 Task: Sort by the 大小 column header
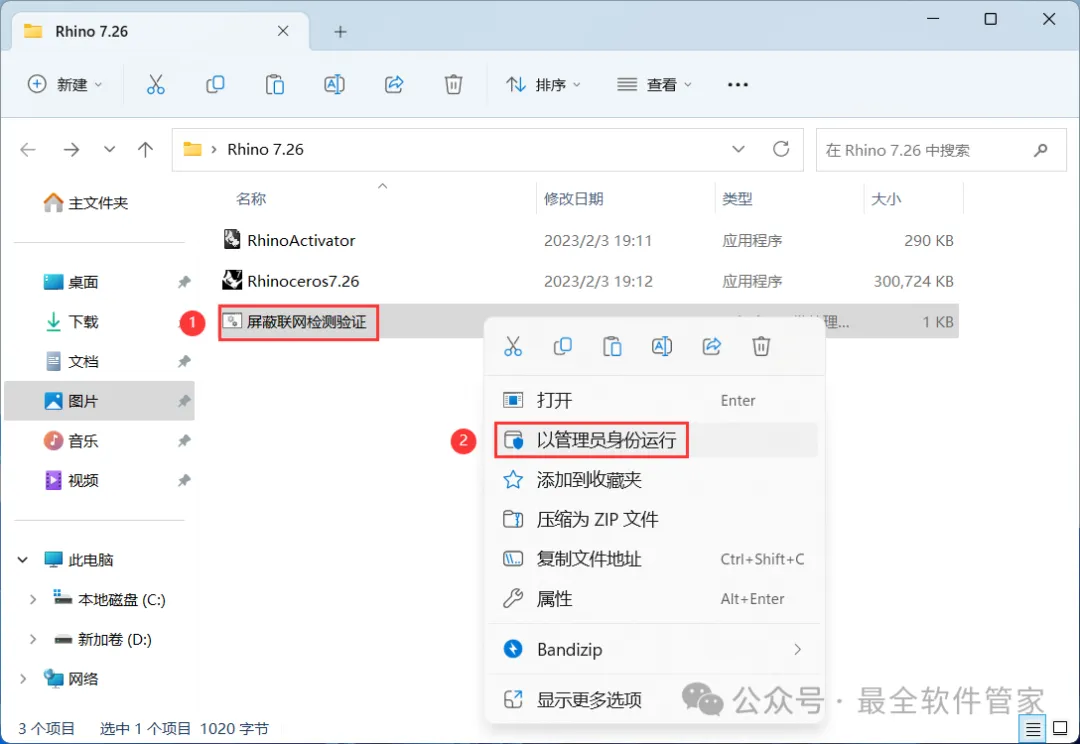tap(886, 199)
